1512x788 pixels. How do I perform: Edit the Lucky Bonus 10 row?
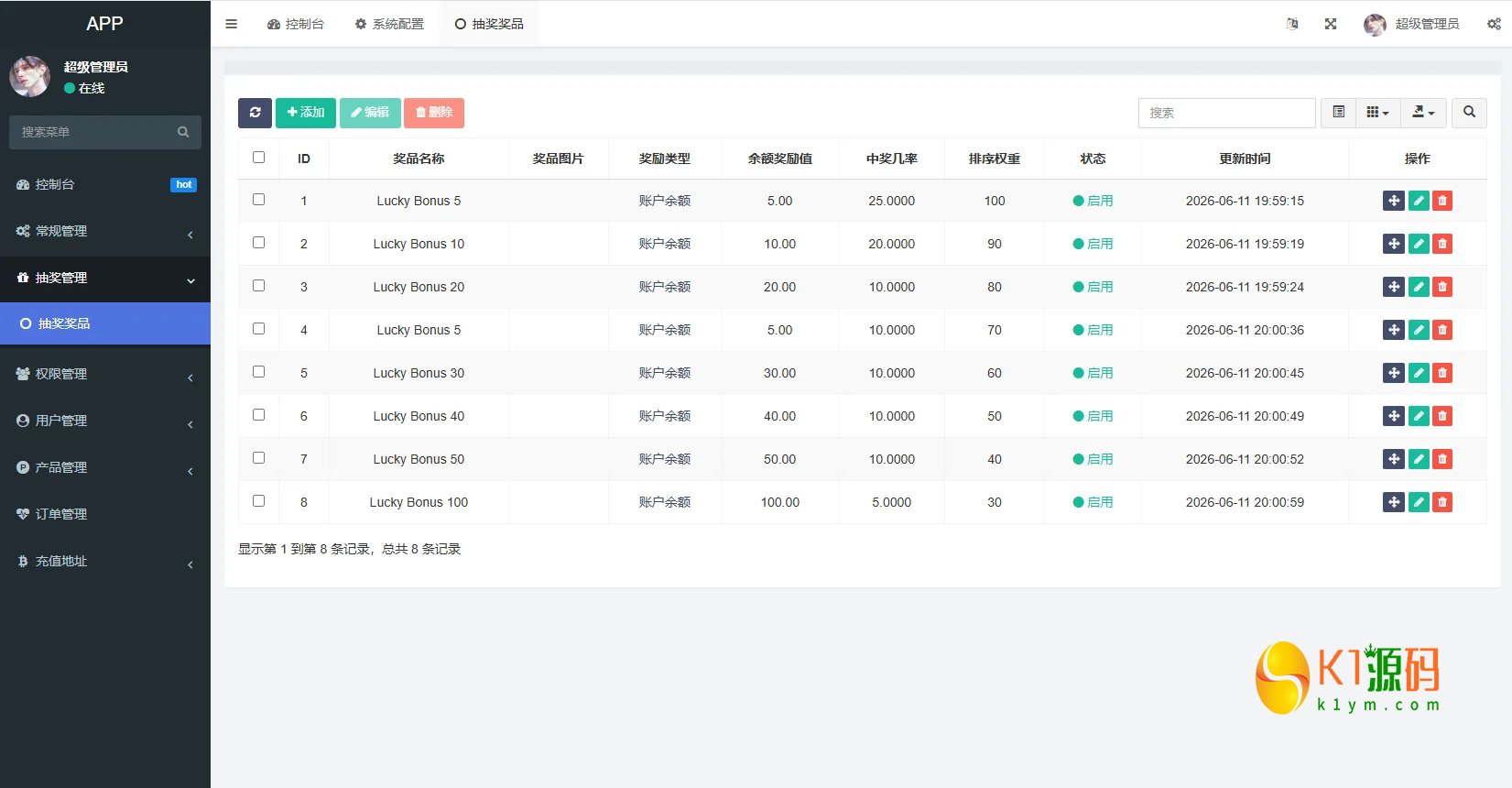point(1419,244)
